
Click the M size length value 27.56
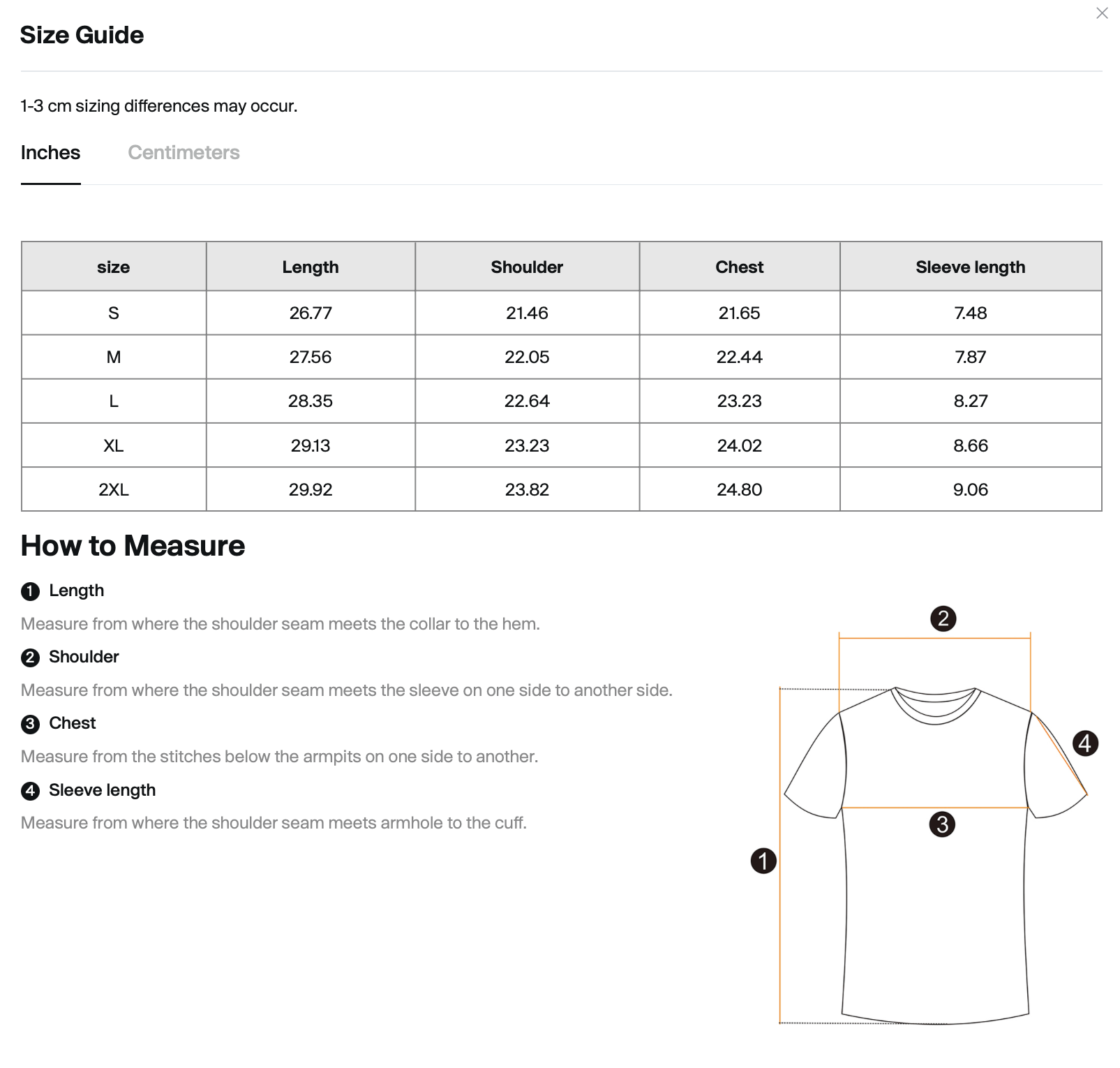point(311,357)
